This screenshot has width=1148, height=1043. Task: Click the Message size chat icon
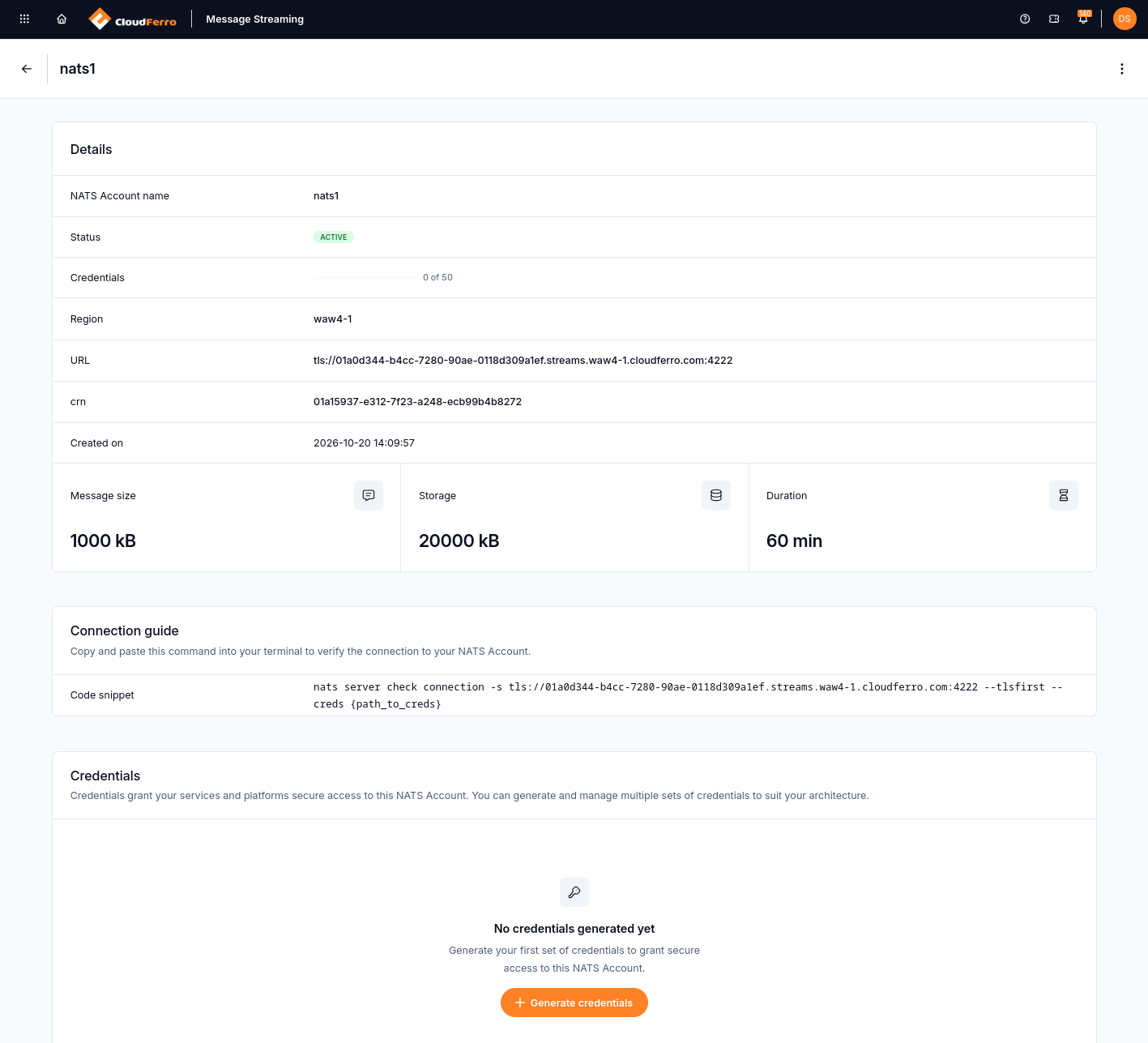pos(369,495)
